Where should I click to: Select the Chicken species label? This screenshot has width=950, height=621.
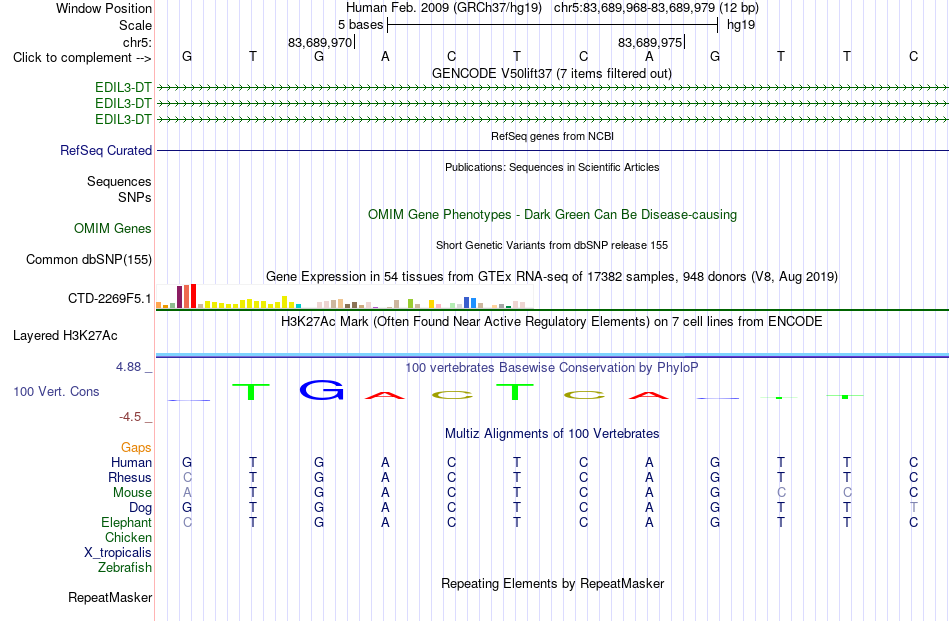[x=128, y=537]
